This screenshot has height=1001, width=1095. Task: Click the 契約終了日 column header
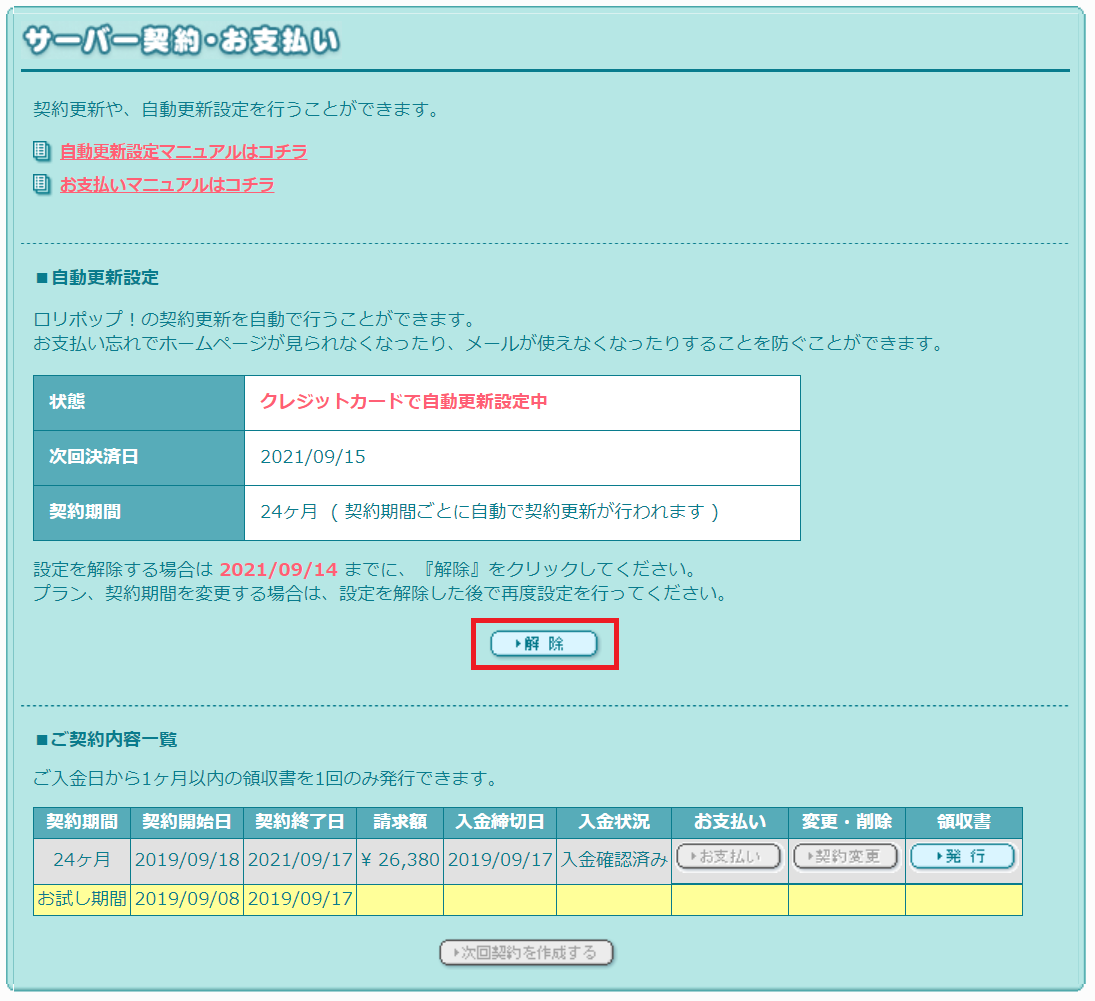pos(300,822)
